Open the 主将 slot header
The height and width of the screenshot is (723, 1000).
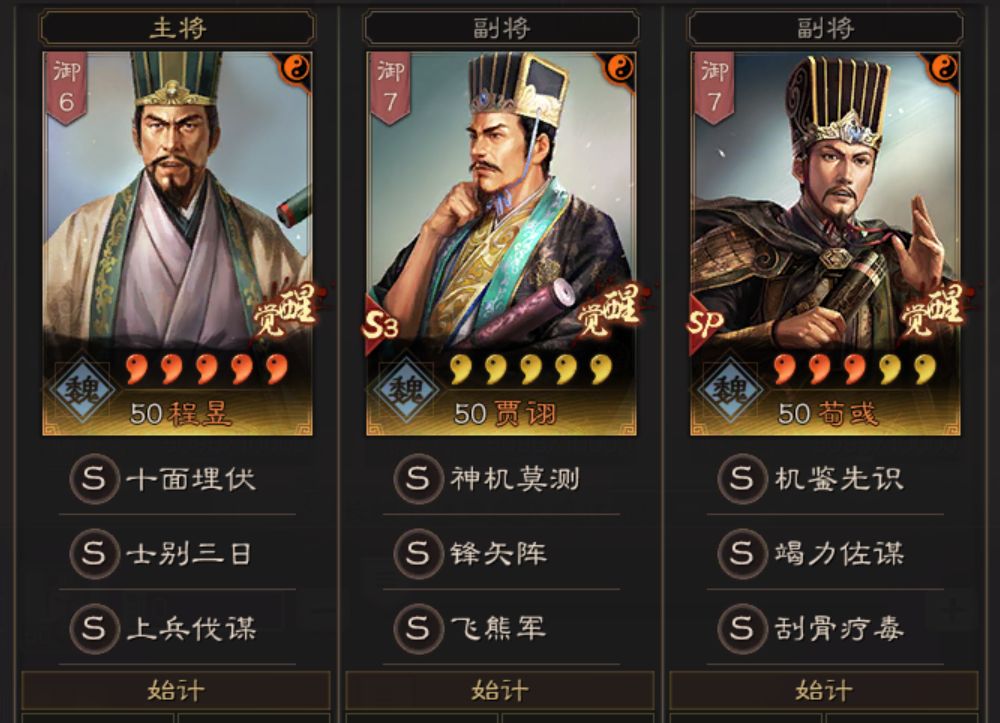(178, 28)
